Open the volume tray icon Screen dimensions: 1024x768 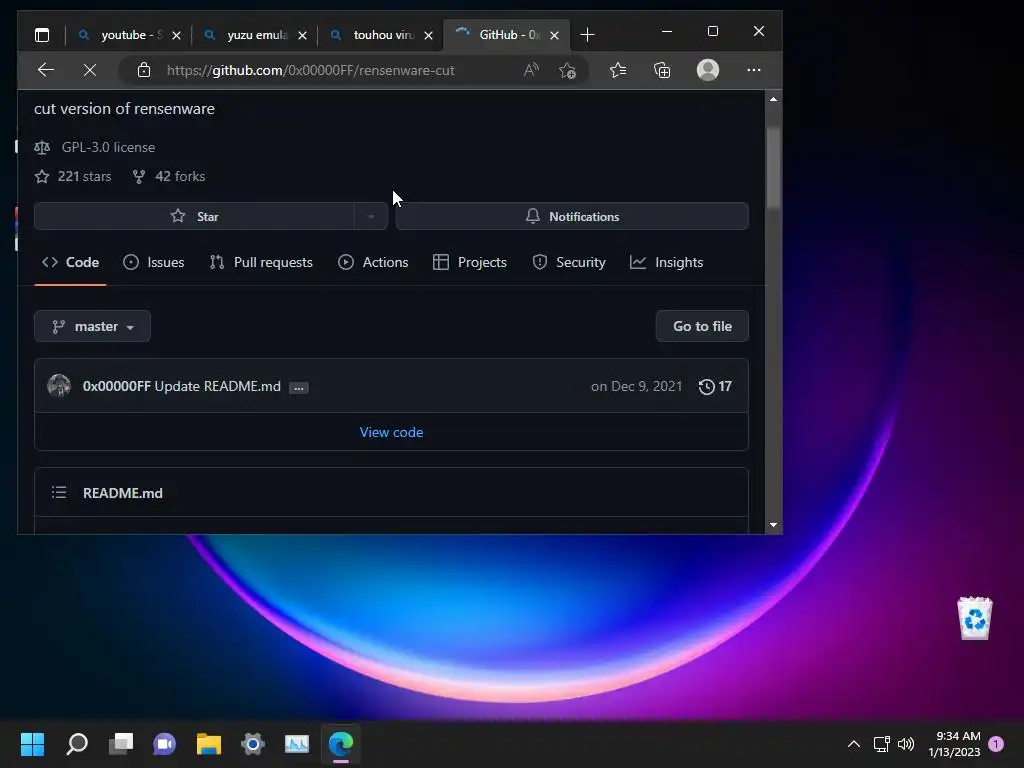tap(906, 744)
